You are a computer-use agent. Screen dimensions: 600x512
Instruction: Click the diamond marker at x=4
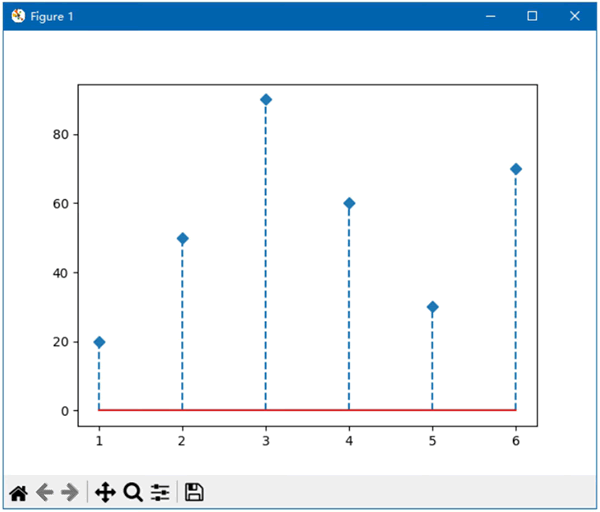[x=349, y=203]
